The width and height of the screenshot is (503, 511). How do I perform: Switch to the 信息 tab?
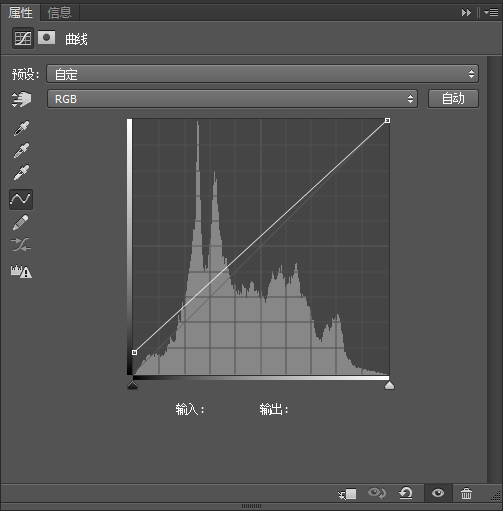point(60,13)
